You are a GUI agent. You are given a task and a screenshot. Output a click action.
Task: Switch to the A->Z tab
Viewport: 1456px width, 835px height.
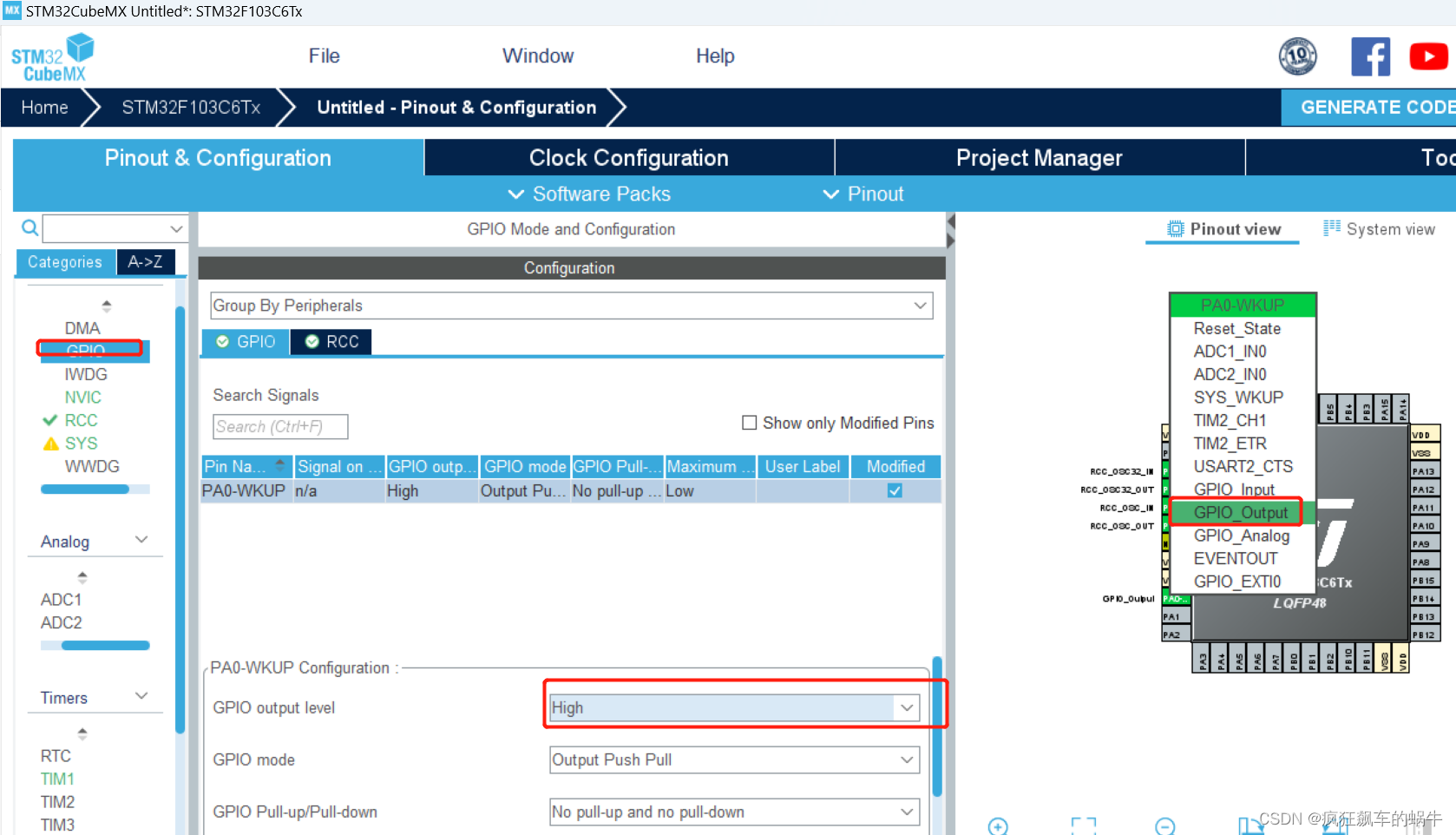pos(145,262)
